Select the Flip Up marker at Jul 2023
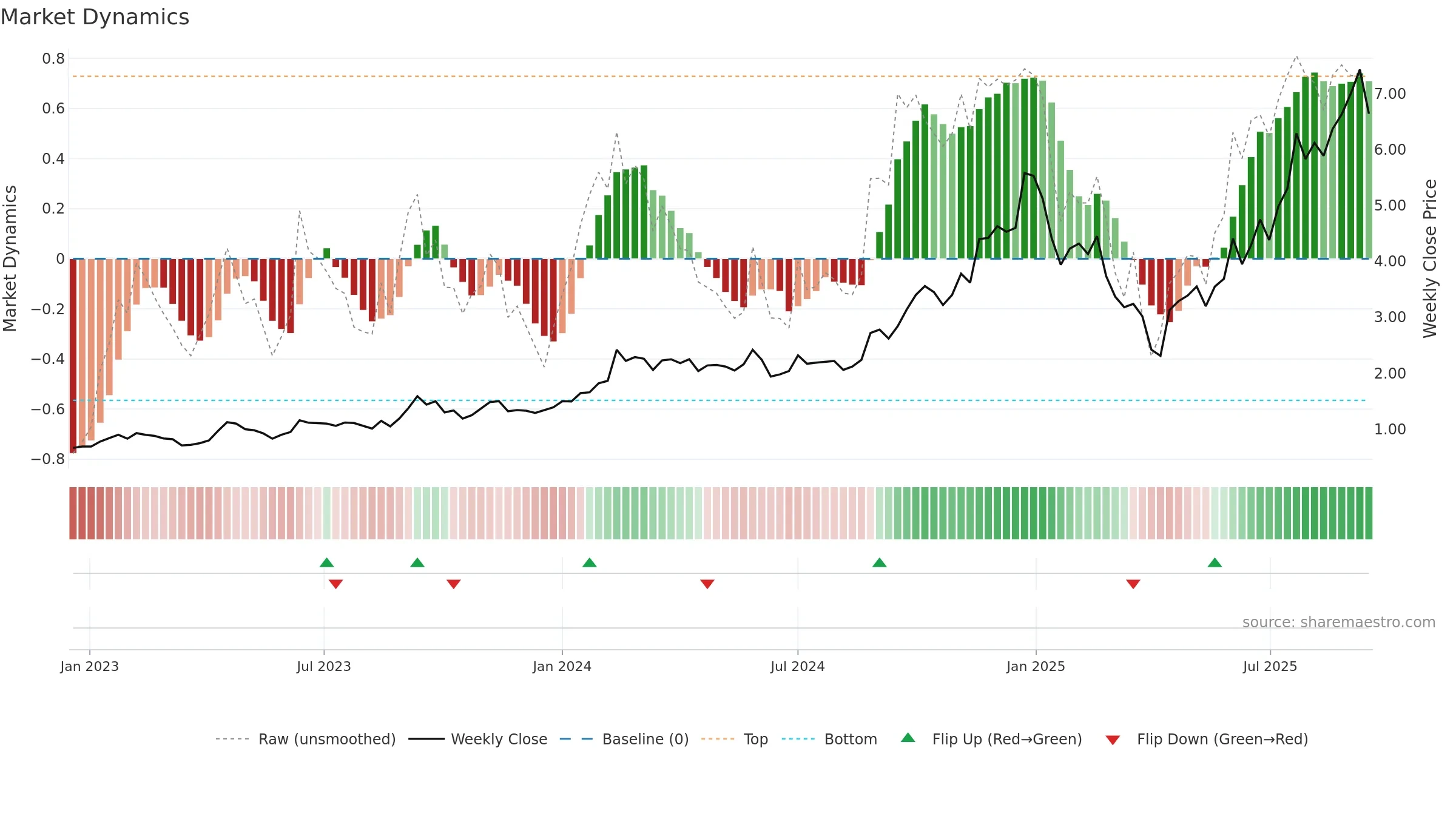This screenshot has height=819, width=1456. click(x=326, y=562)
